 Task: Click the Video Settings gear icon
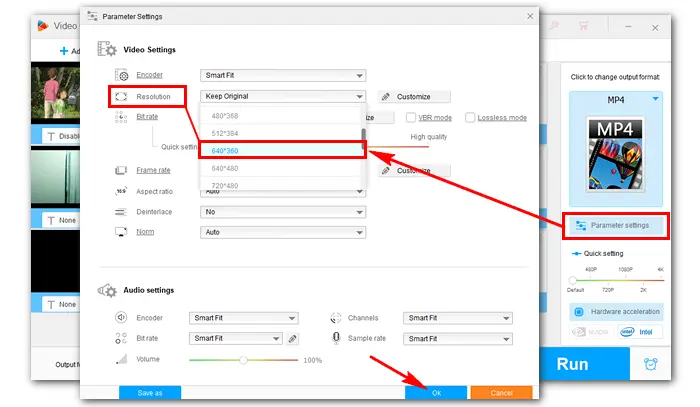(x=107, y=49)
